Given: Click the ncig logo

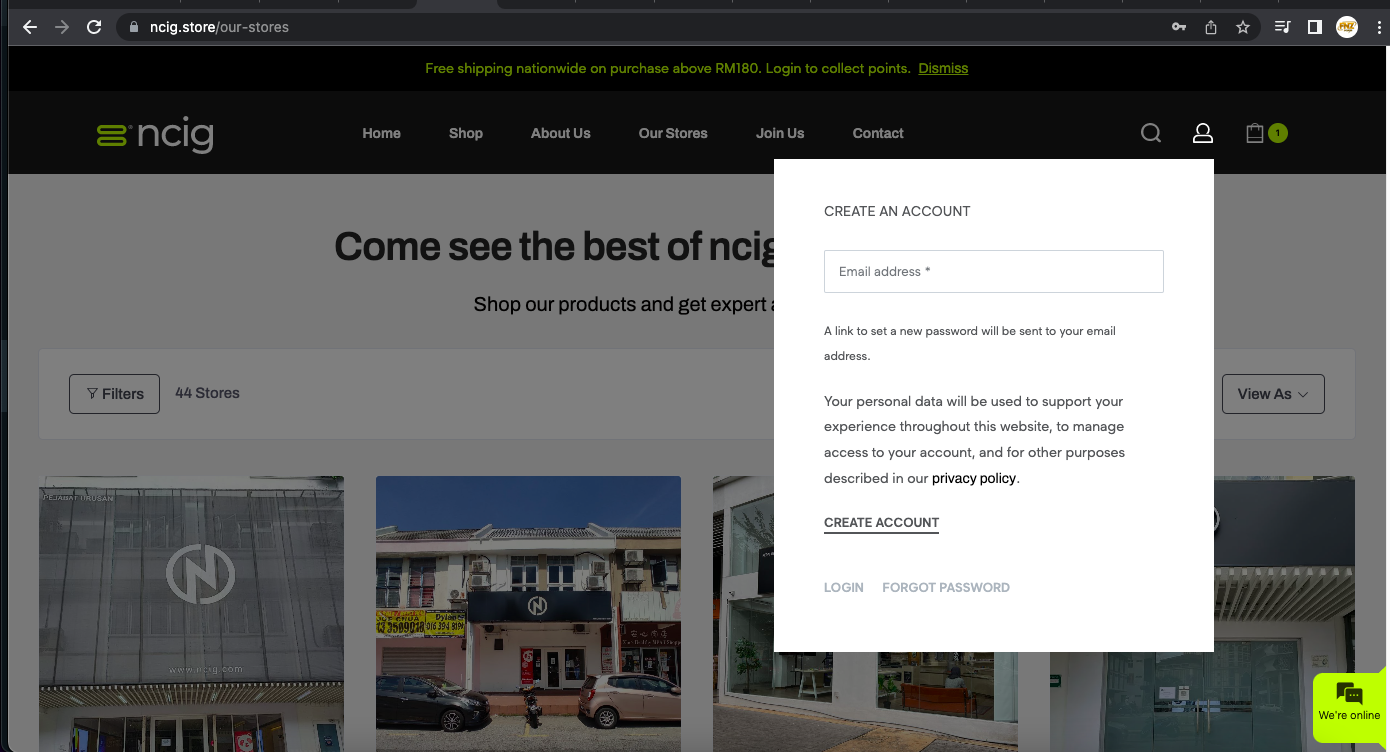Looking at the screenshot, I should coord(155,134).
